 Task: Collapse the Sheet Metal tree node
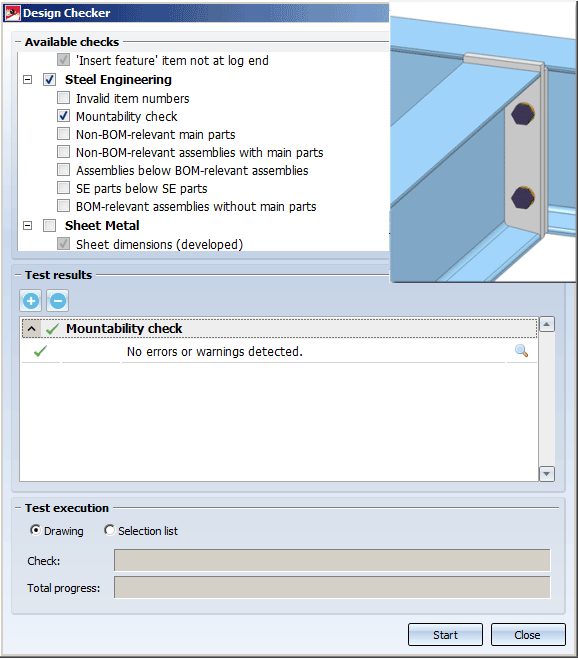[x=27, y=226]
